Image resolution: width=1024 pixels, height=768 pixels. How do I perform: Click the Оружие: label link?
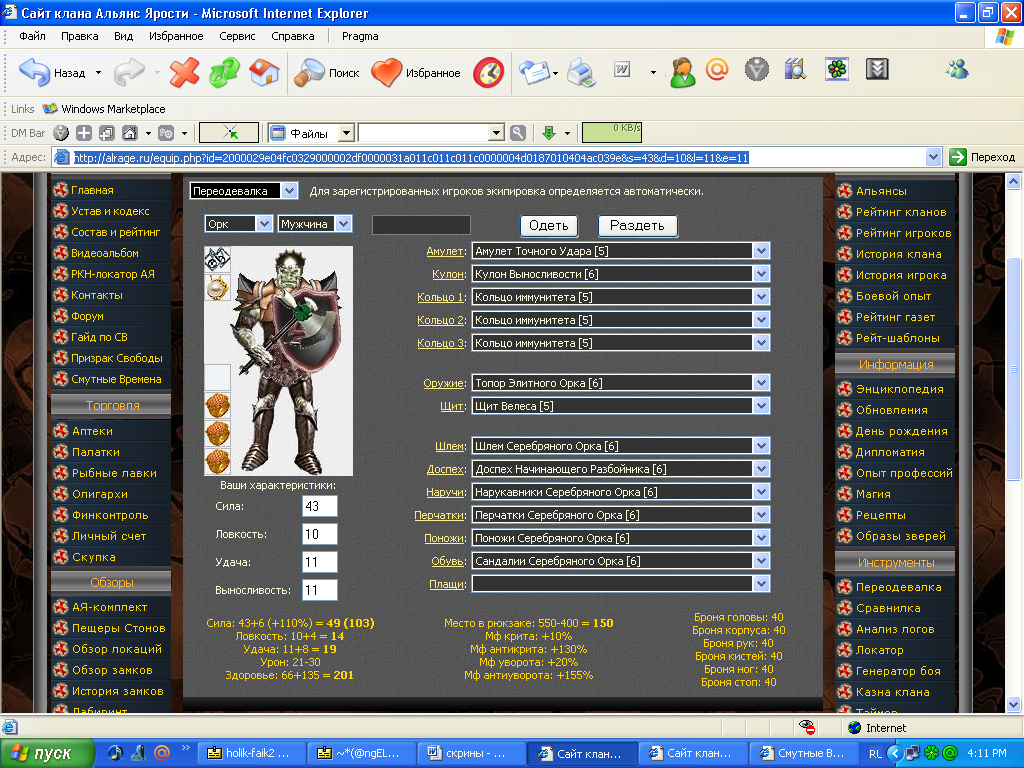(x=445, y=383)
